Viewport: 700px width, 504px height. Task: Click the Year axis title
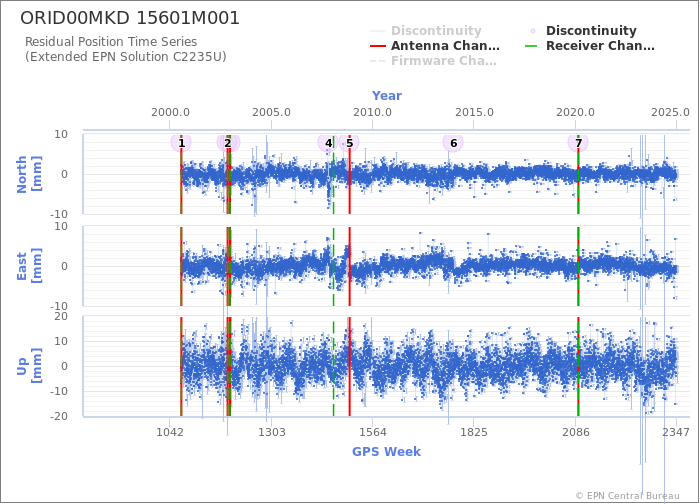click(x=387, y=96)
